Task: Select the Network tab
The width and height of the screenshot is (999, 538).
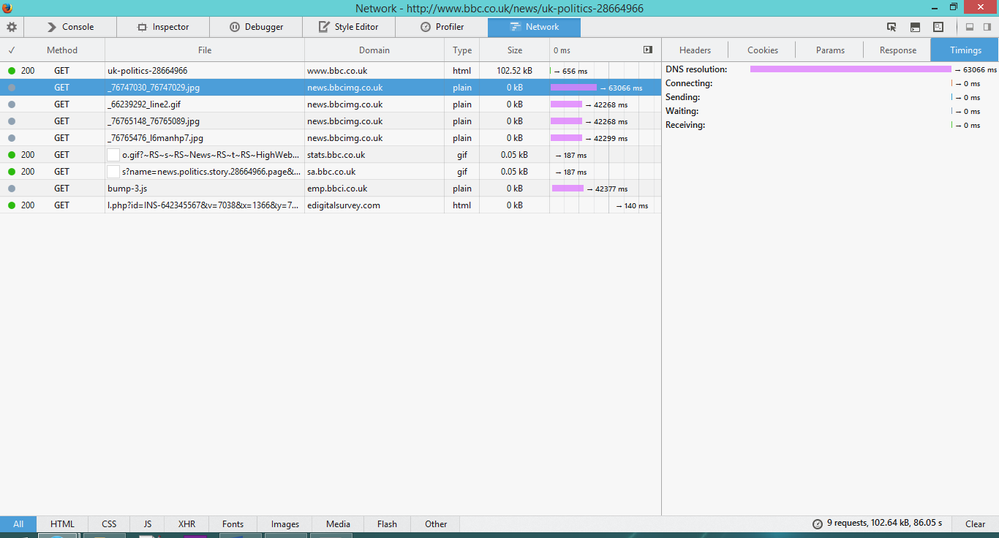Action: tap(534, 27)
